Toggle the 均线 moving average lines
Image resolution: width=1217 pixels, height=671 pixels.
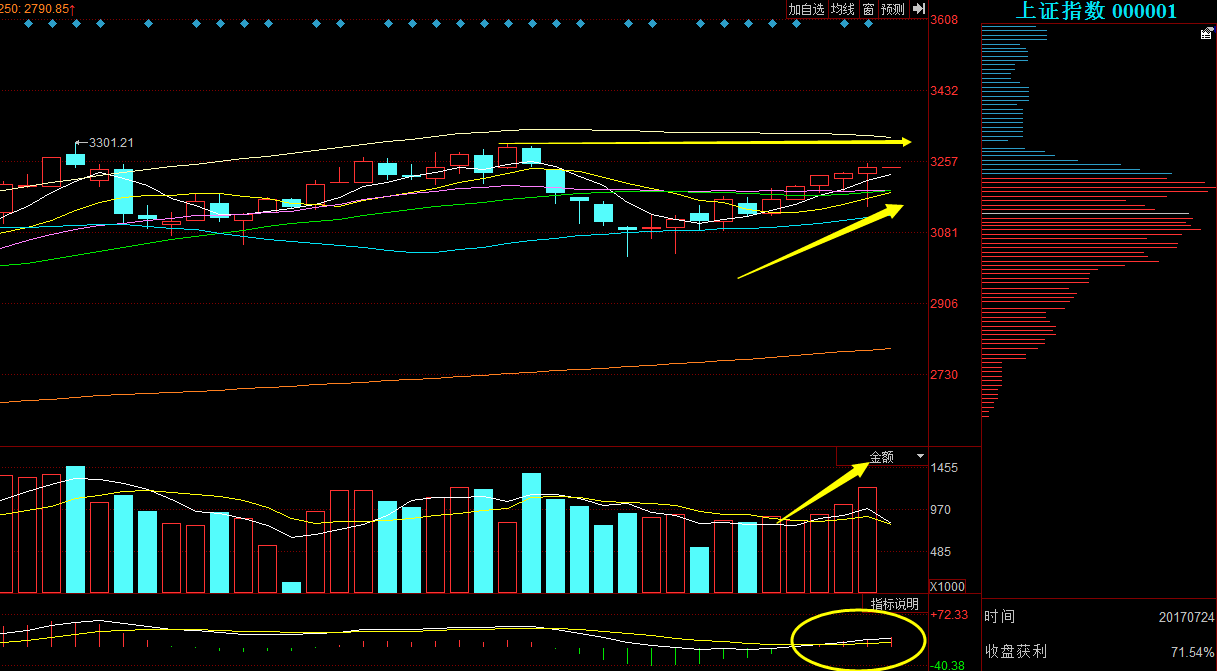tap(843, 9)
